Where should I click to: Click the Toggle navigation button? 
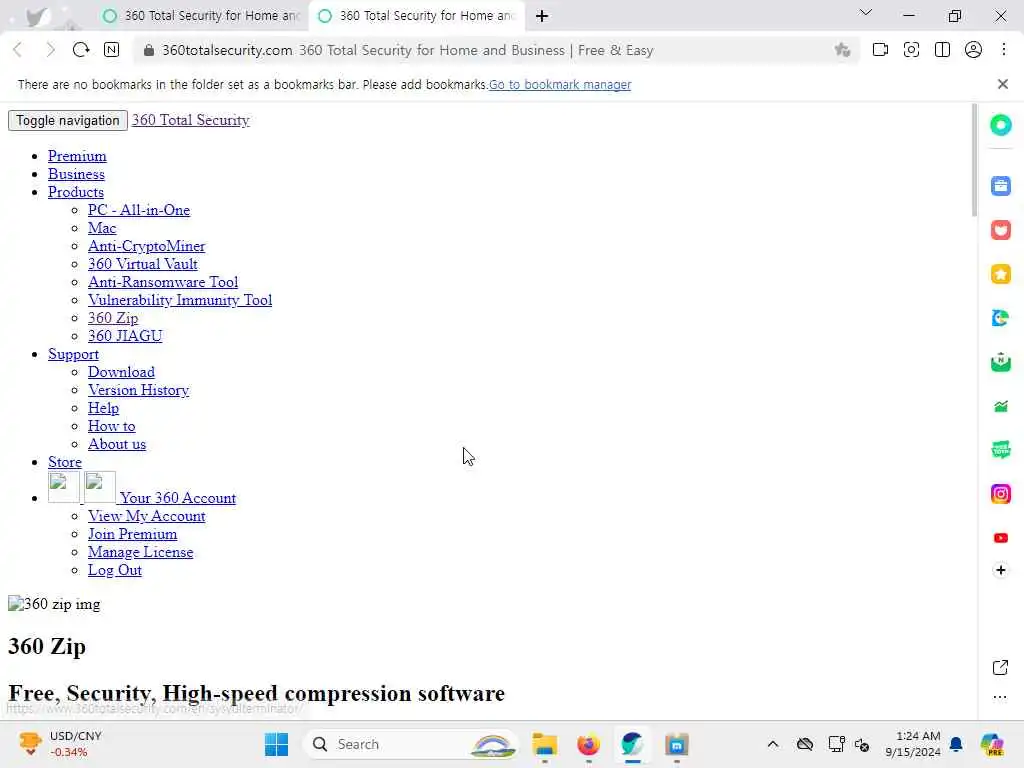(x=68, y=120)
